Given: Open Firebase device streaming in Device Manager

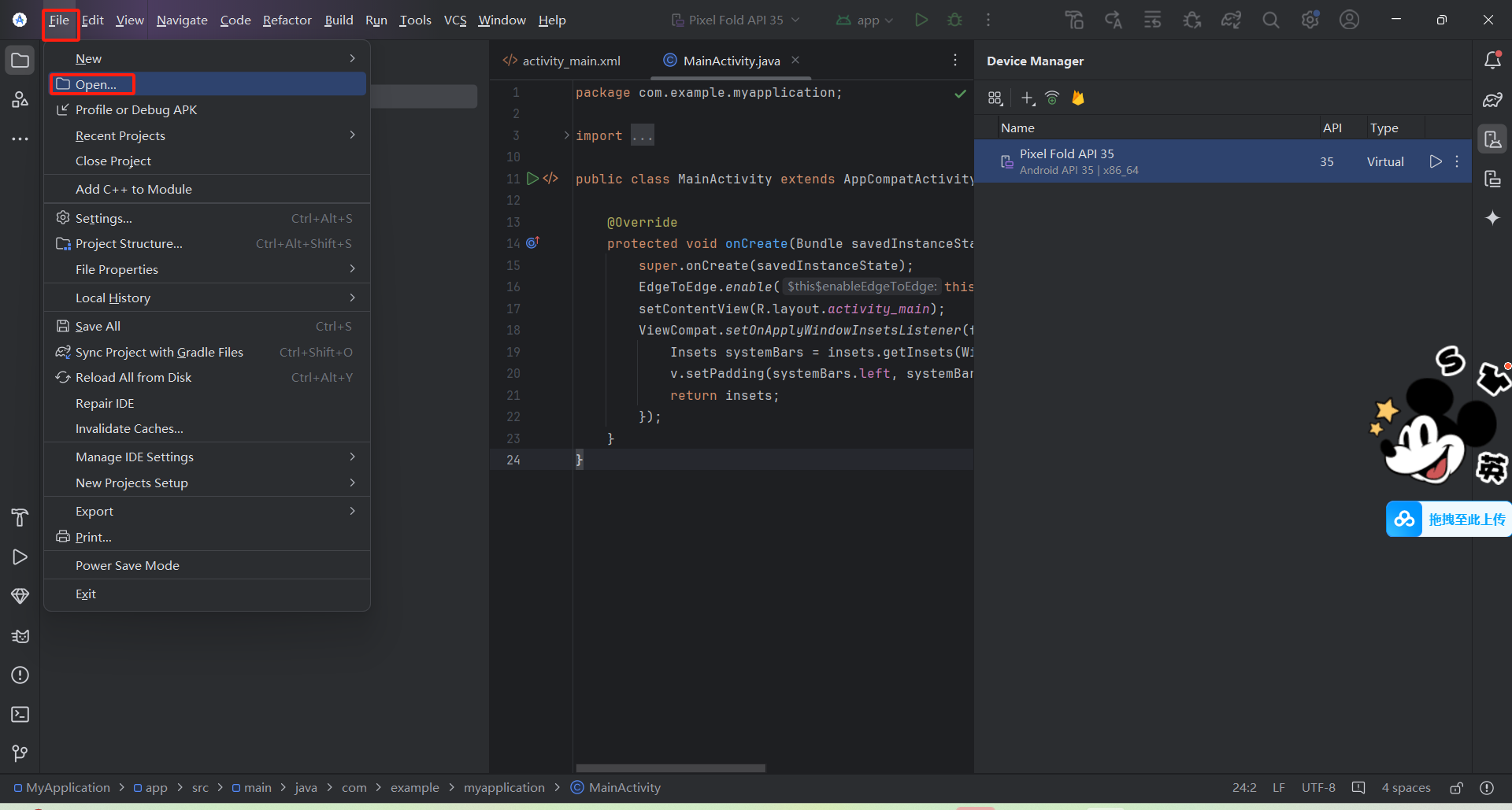Looking at the screenshot, I should pyautogui.click(x=1078, y=98).
